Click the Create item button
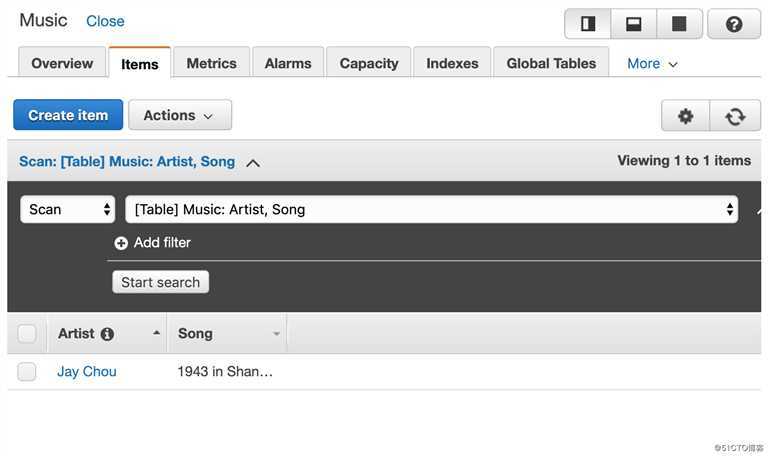Image resolution: width=768 pixels, height=456 pixels. pos(68,115)
